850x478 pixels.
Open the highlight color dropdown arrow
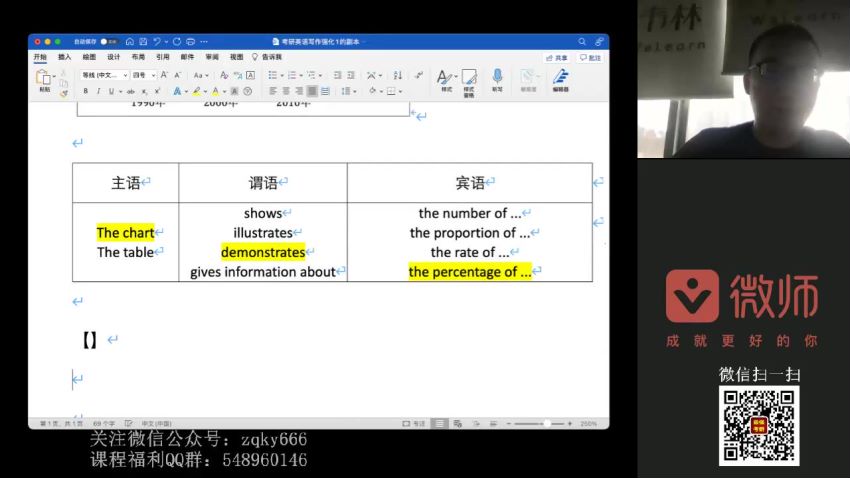205,92
